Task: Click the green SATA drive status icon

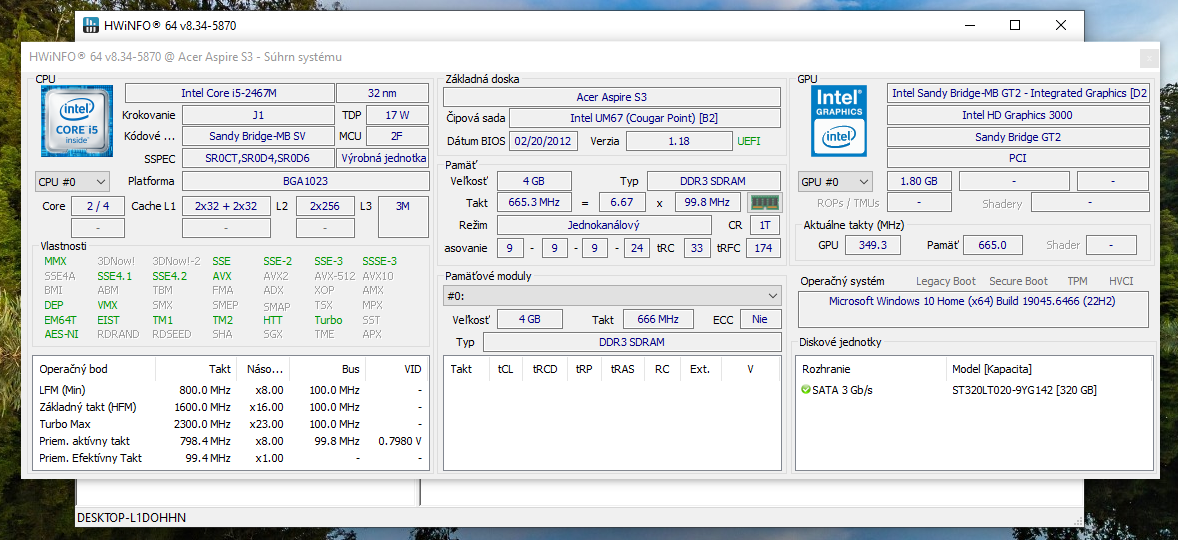Action: [x=806, y=390]
